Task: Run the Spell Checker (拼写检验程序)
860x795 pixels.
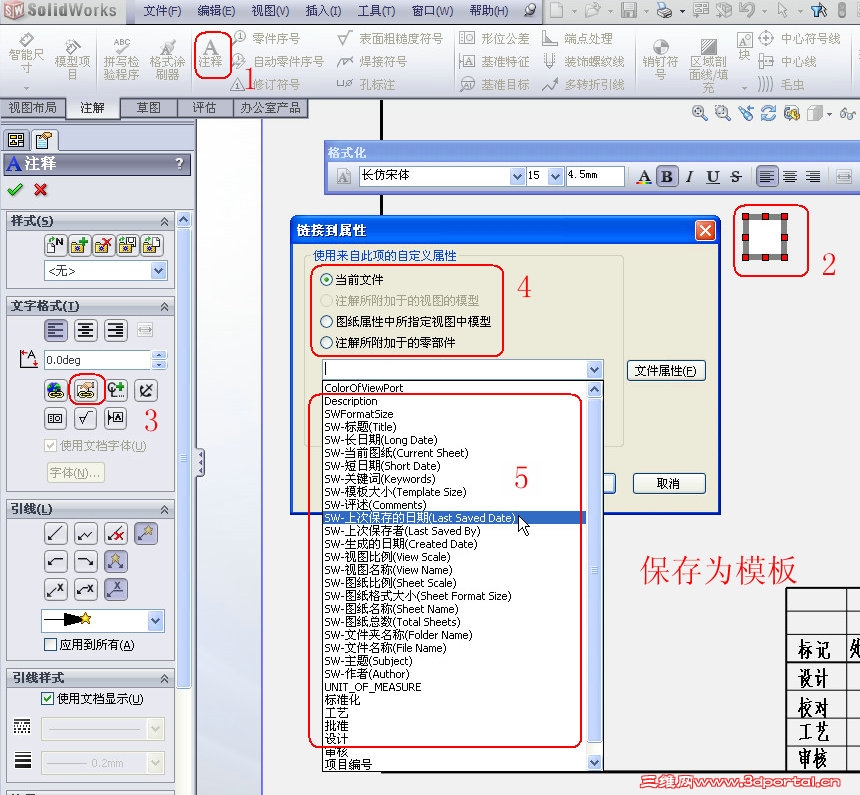Action: (x=121, y=59)
